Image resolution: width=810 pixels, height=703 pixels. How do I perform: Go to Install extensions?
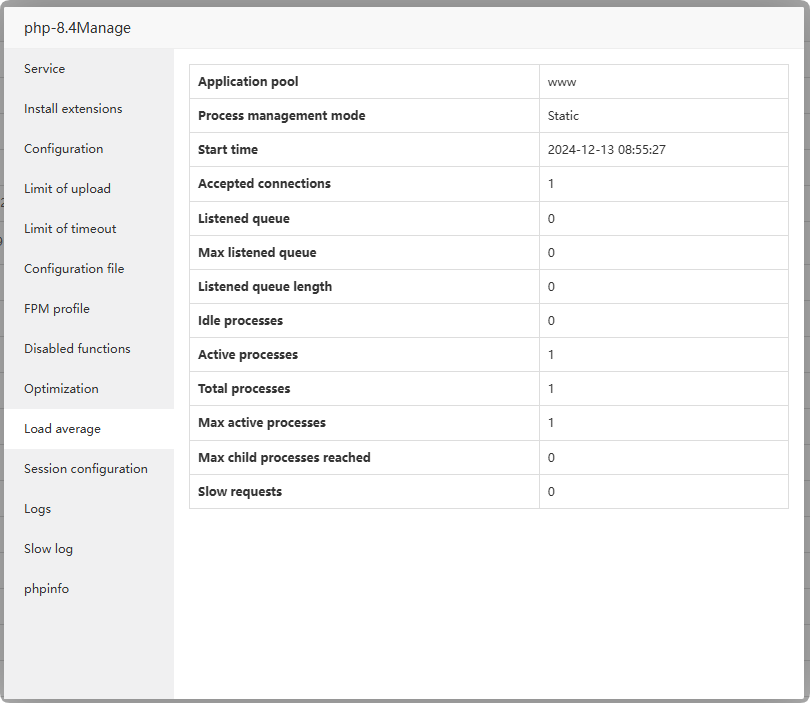coord(73,109)
